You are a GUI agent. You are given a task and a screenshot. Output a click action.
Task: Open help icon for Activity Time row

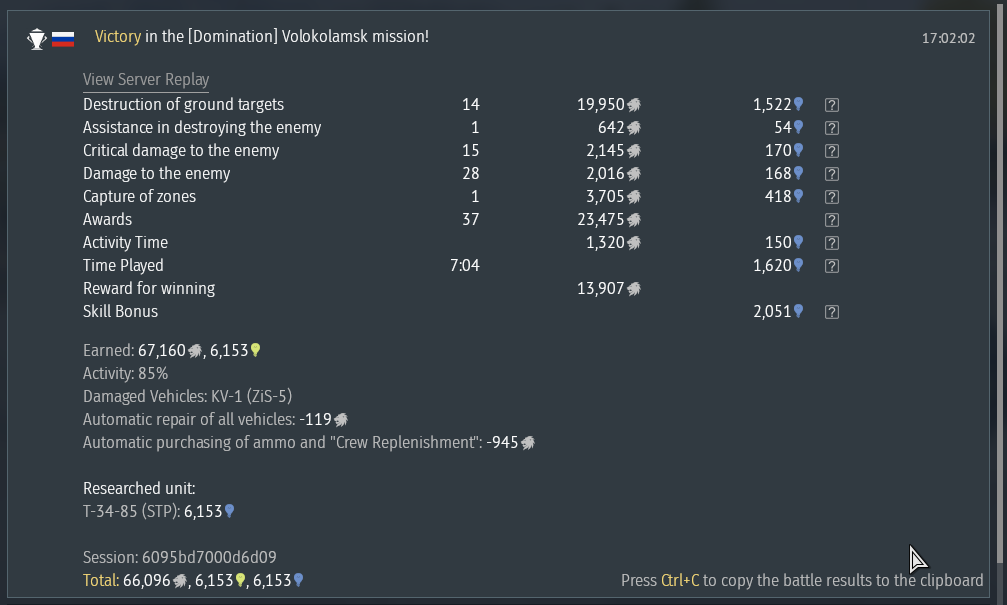pos(831,243)
